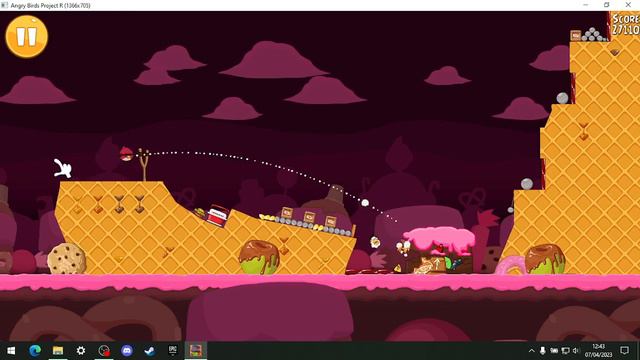Click the pink frosted donut
This screenshot has width=640, height=360.
coord(510,265)
